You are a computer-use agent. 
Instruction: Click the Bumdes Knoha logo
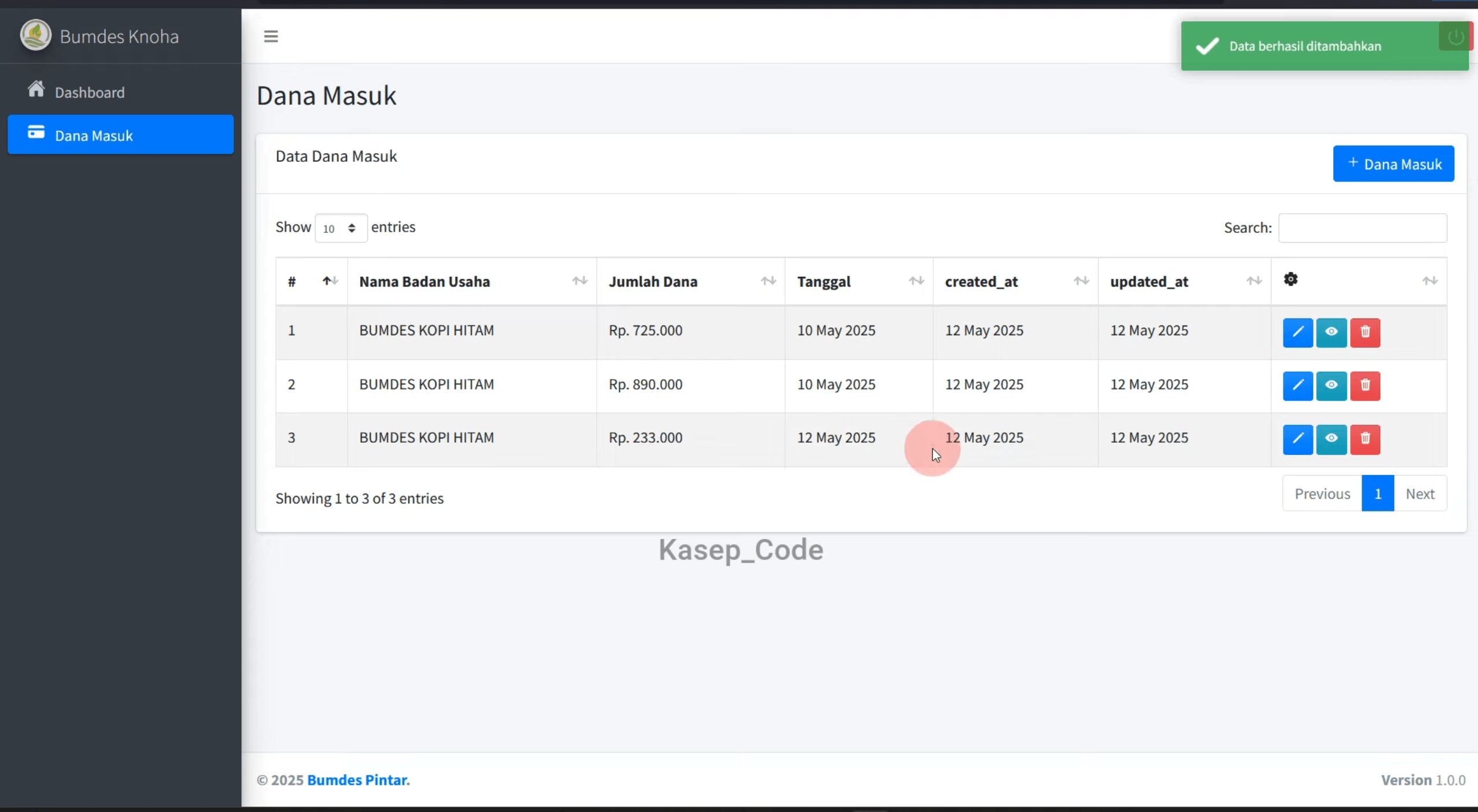pyautogui.click(x=36, y=35)
